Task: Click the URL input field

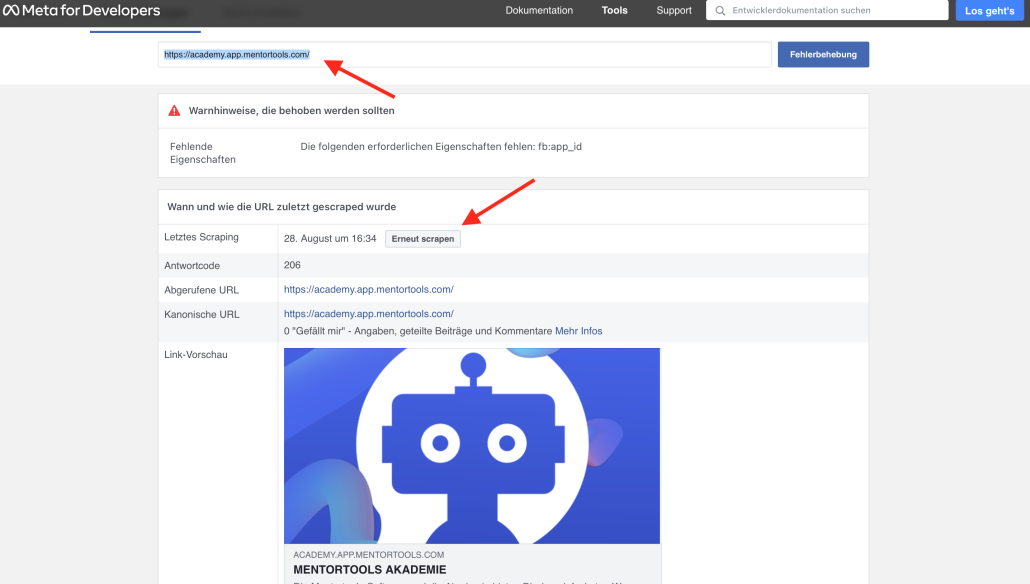Action: click(x=464, y=55)
